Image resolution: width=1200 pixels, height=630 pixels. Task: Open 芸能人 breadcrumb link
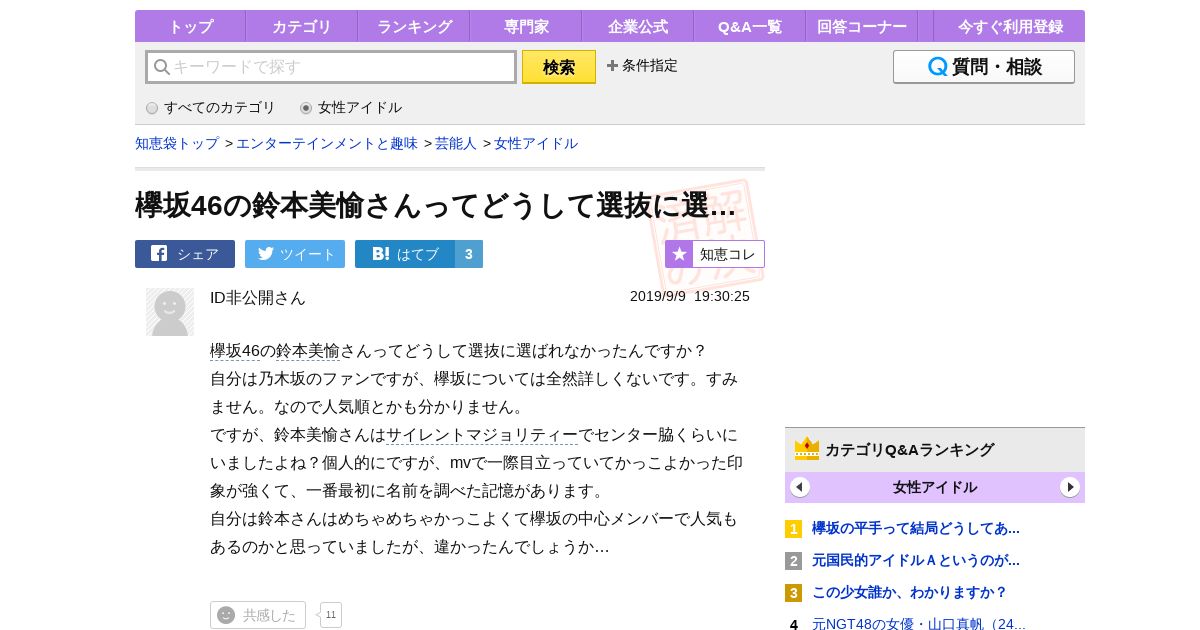(456, 144)
